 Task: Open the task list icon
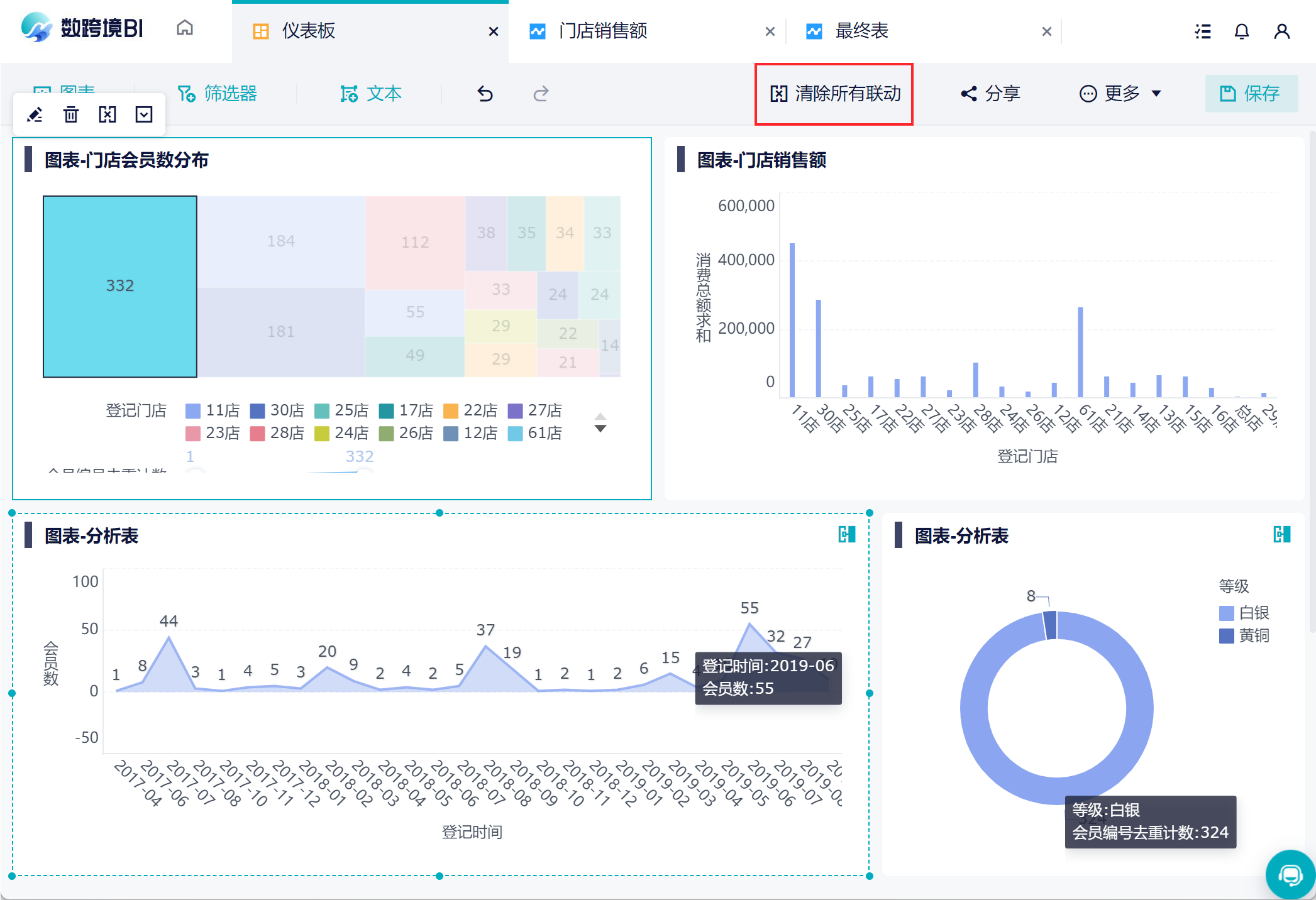click(x=1203, y=31)
